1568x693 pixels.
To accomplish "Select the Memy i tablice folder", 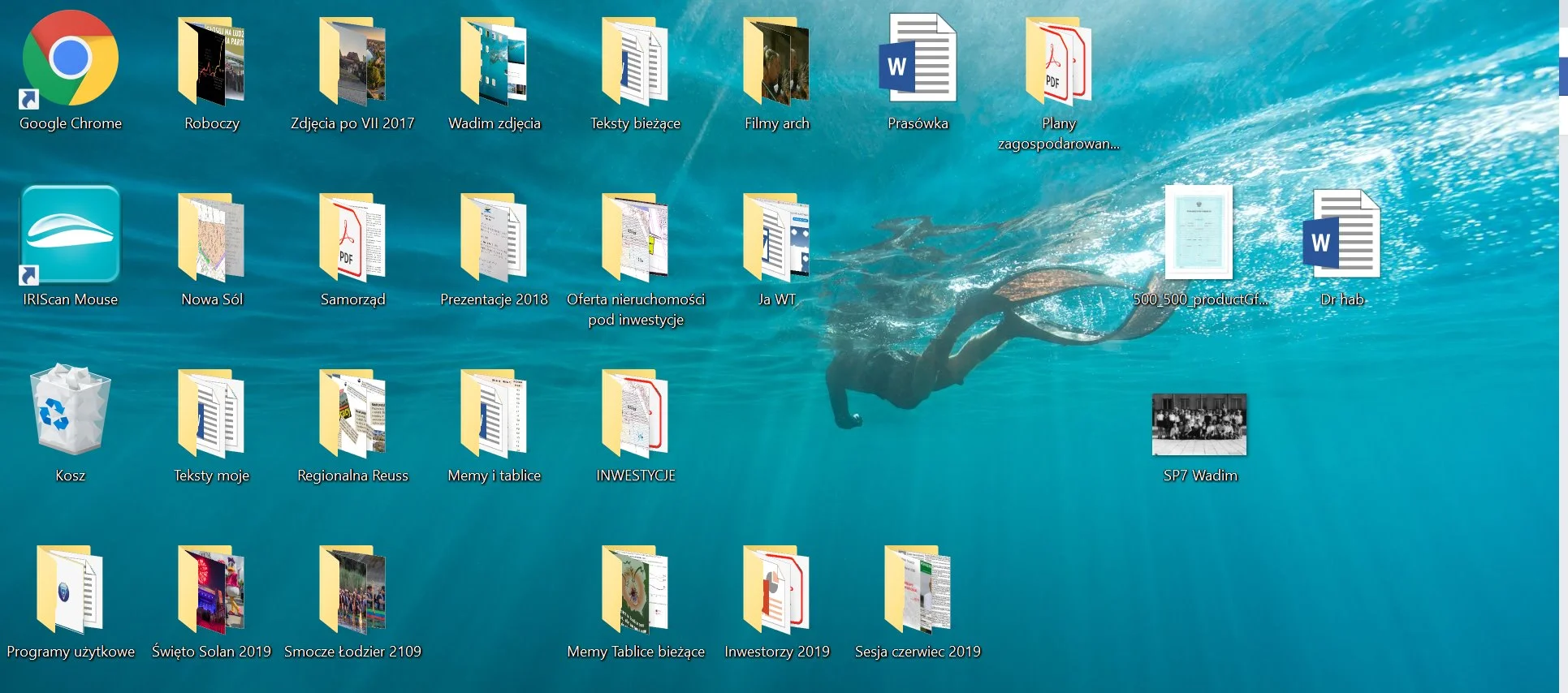I will (494, 414).
